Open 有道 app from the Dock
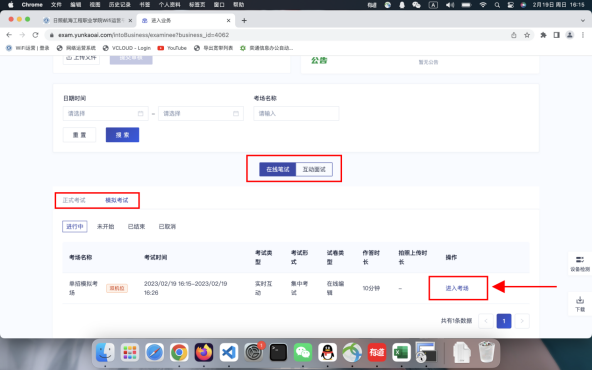 pyautogui.click(x=377, y=353)
